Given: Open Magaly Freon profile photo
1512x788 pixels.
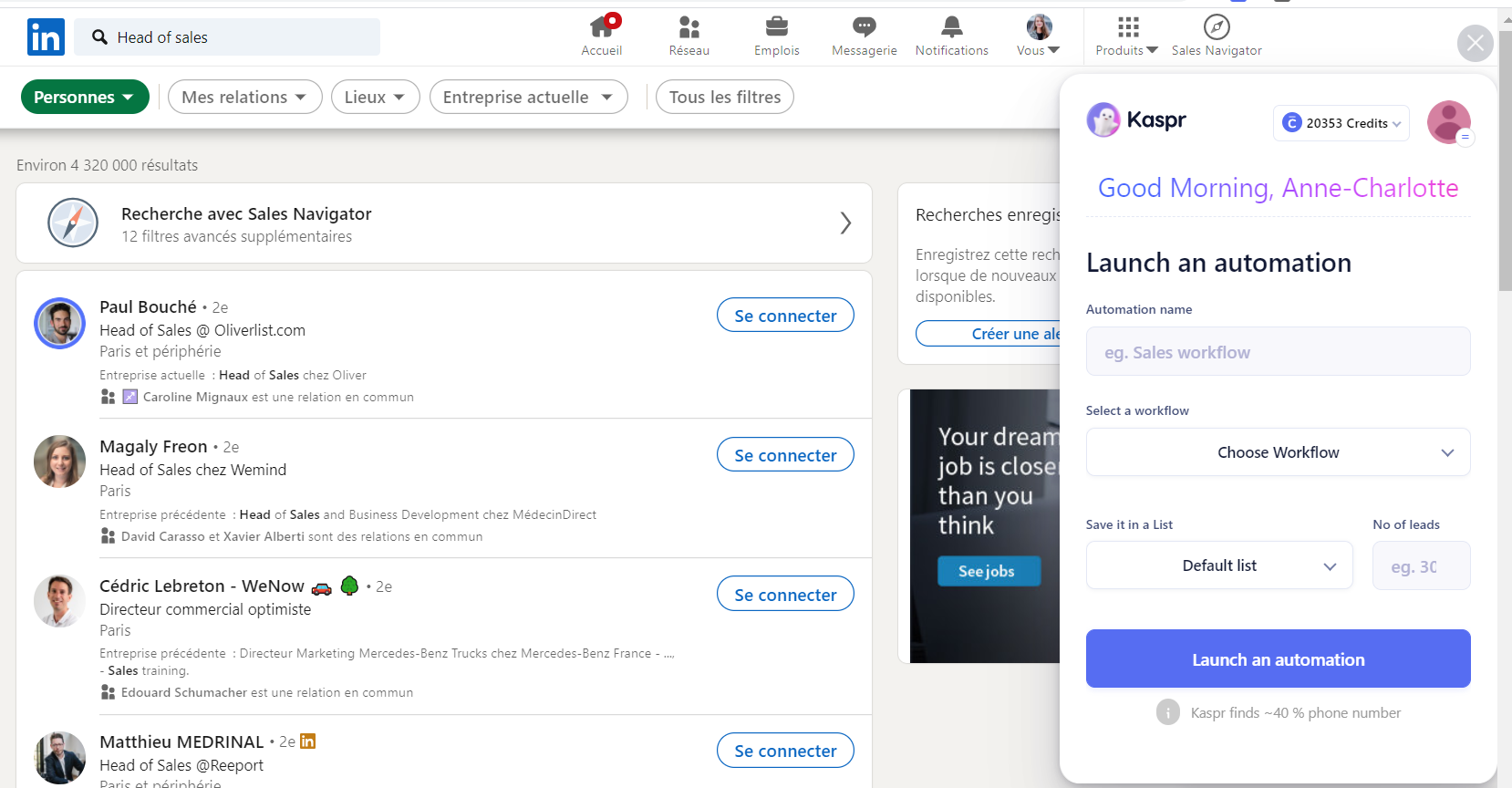Looking at the screenshot, I should (60, 461).
